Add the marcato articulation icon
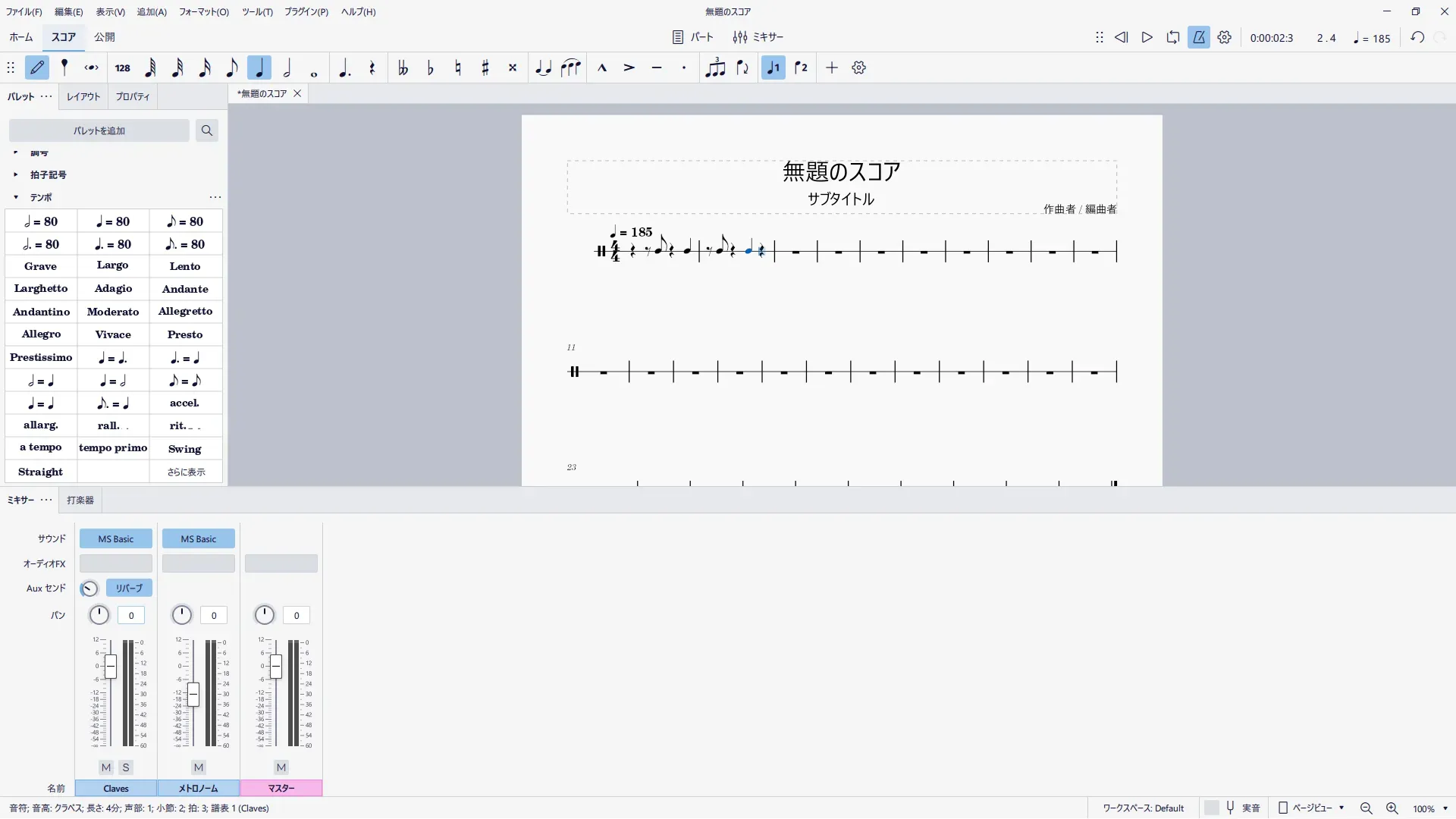1456x819 pixels. tap(602, 68)
